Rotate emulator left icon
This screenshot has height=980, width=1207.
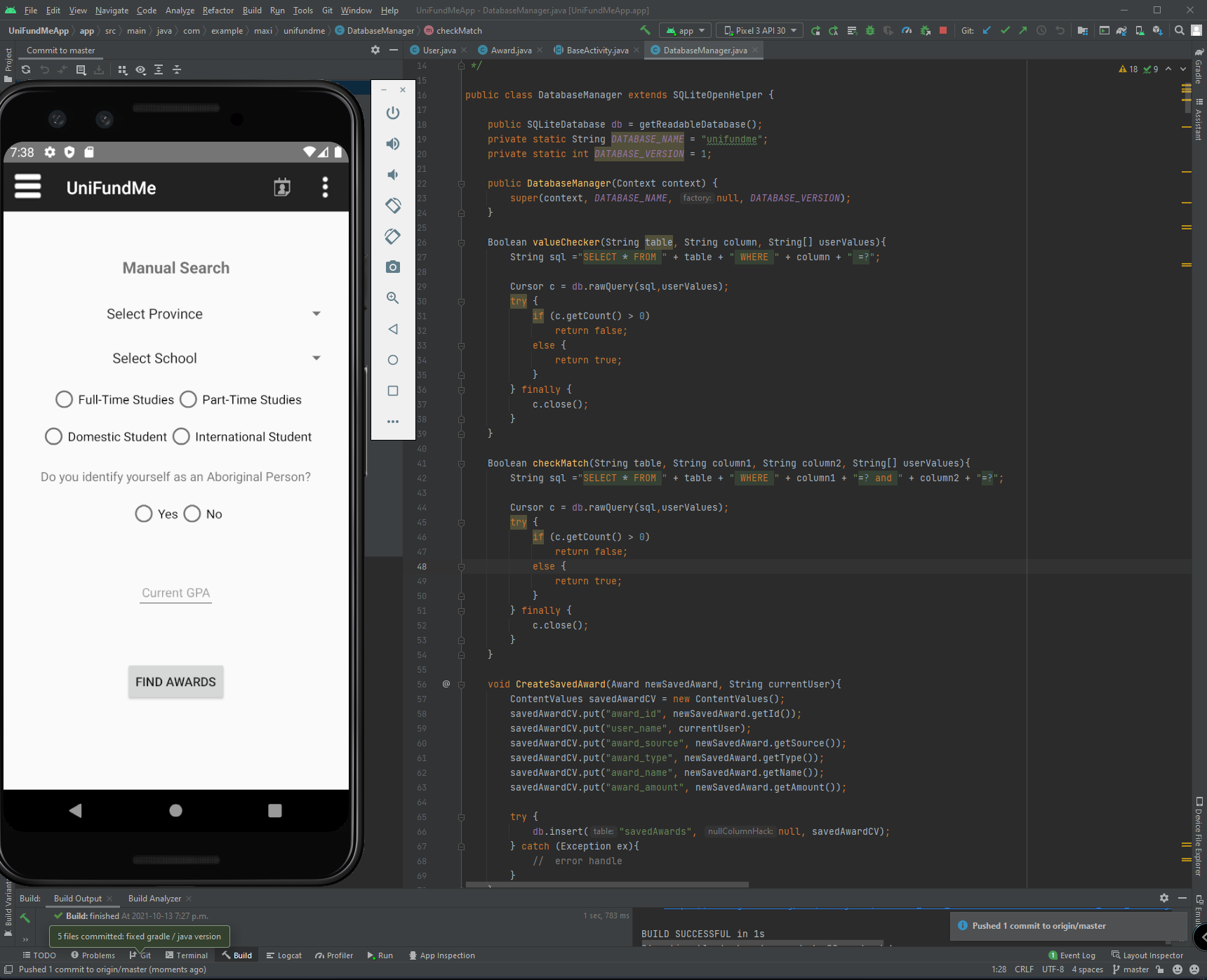click(x=393, y=206)
